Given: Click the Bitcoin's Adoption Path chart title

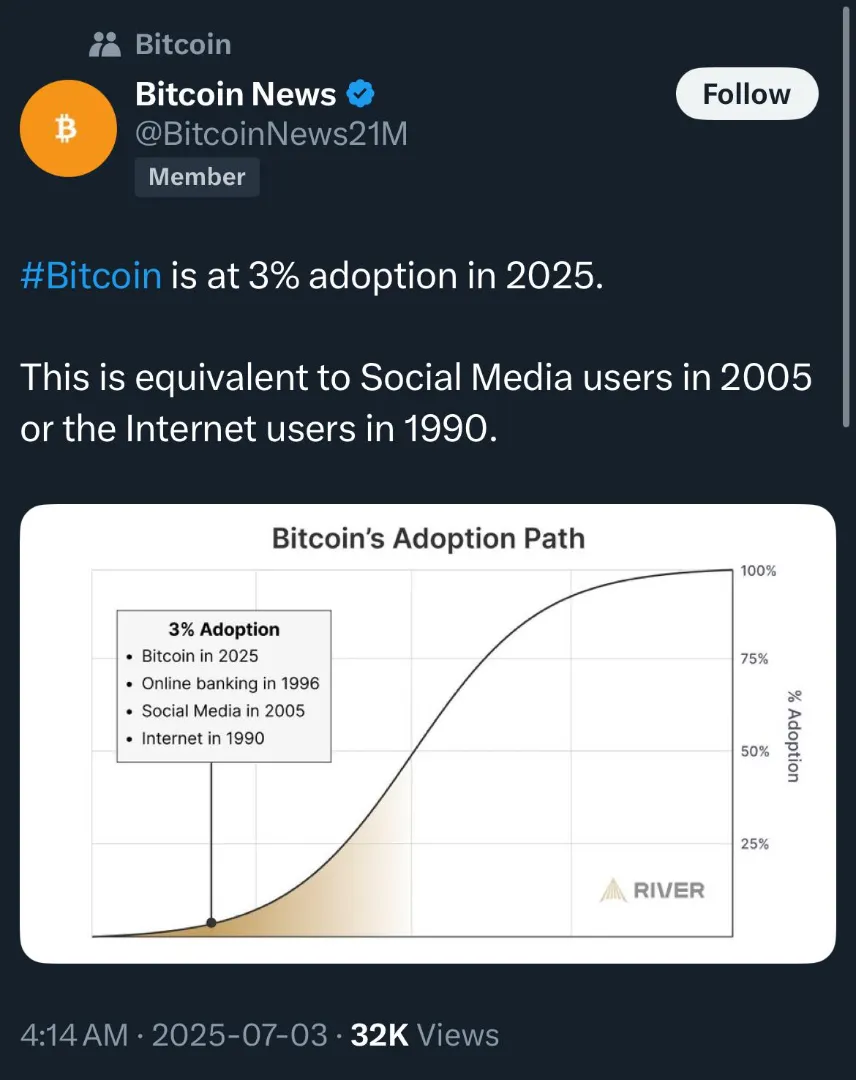Looking at the screenshot, I should [x=428, y=539].
